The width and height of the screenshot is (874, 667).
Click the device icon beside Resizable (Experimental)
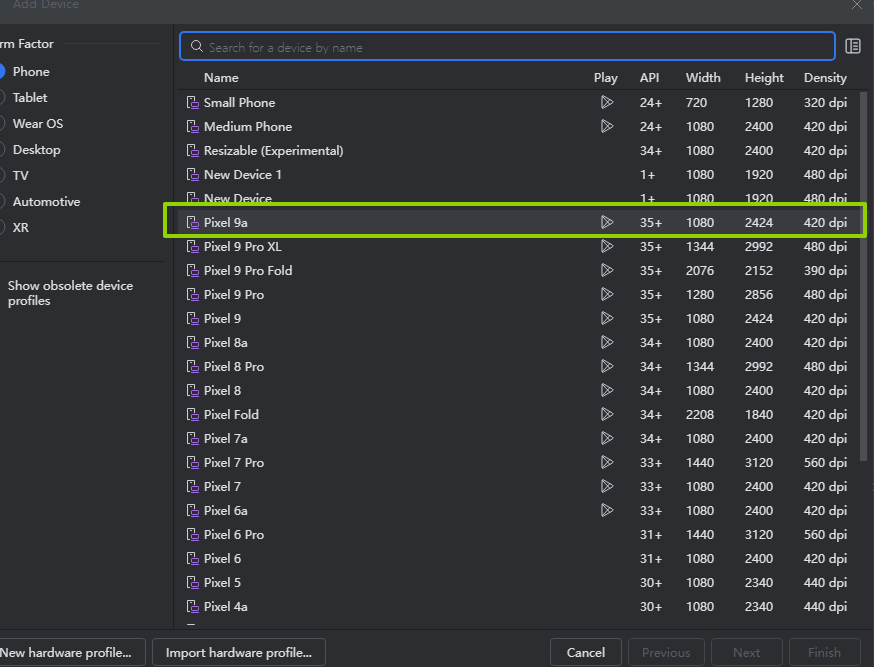pyautogui.click(x=193, y=150)
